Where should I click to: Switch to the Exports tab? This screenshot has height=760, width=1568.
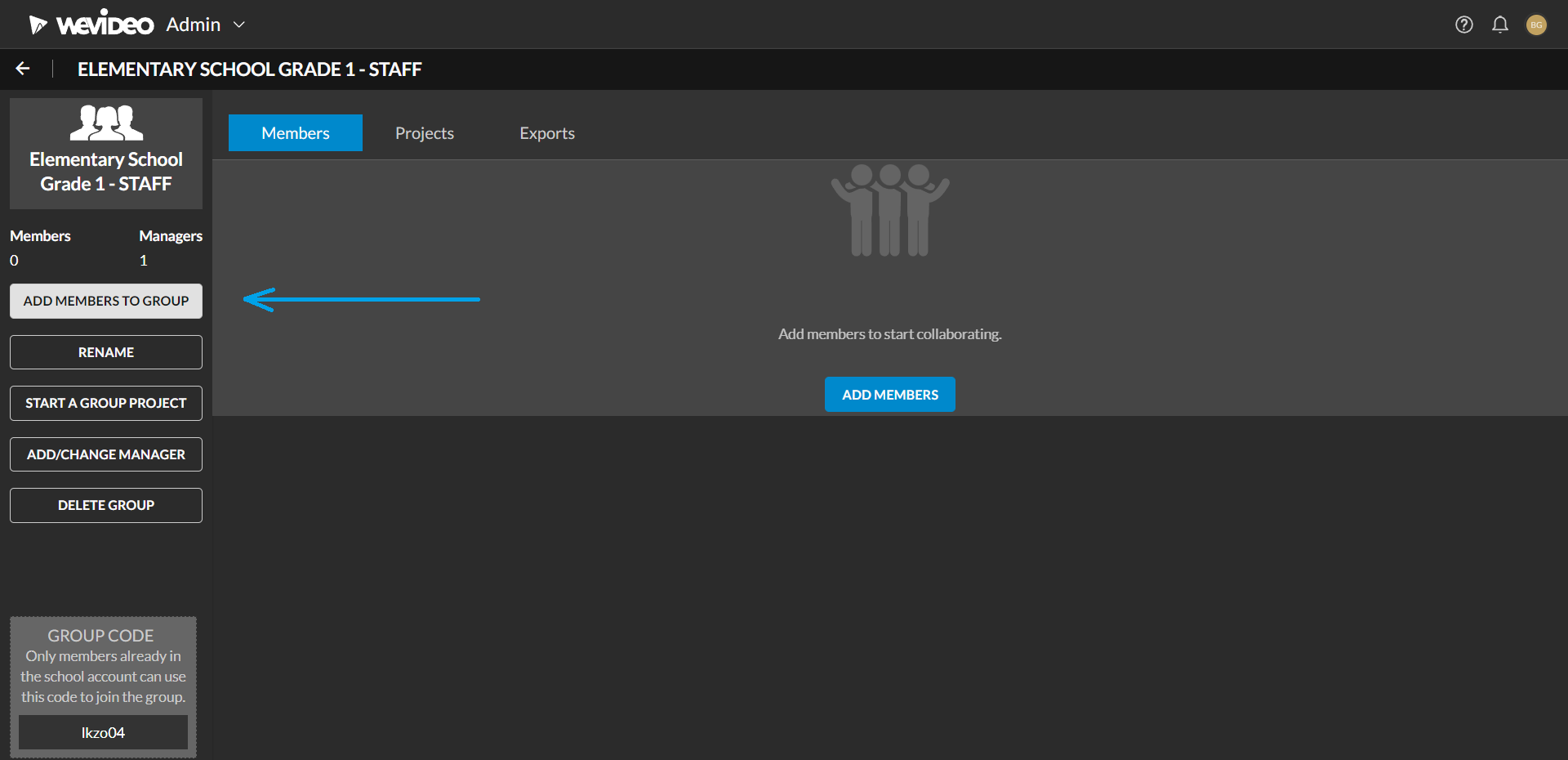(546, 132)
